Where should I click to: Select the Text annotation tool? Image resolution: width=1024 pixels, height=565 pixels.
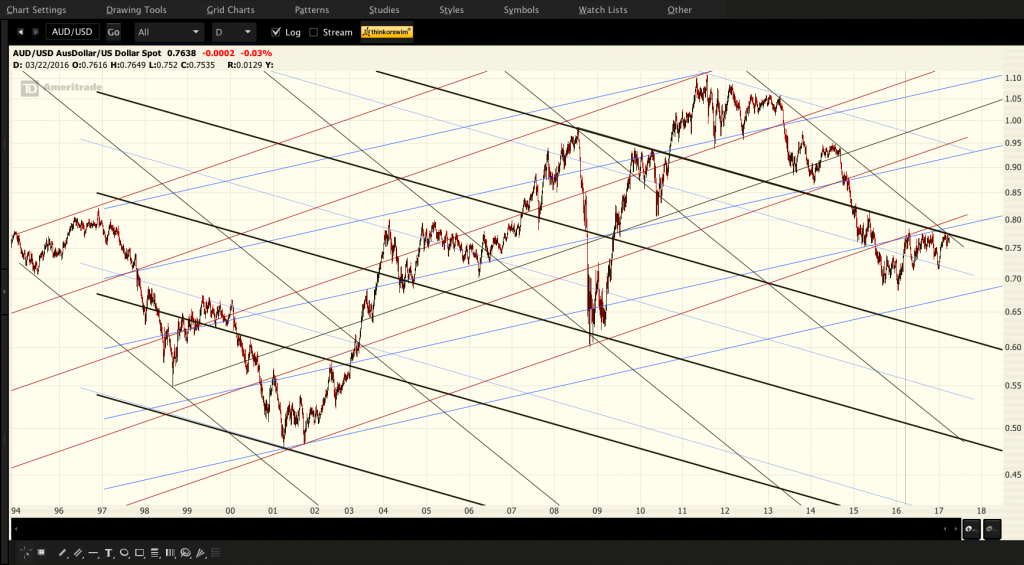point(108,553)
